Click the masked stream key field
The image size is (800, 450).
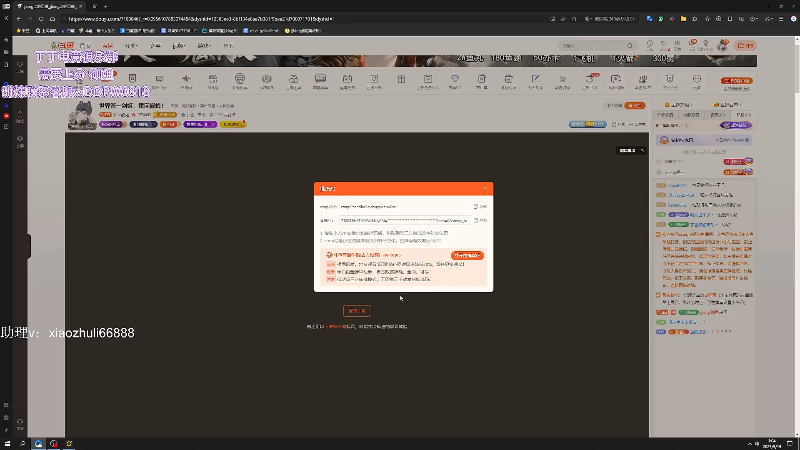coord(405,220)
